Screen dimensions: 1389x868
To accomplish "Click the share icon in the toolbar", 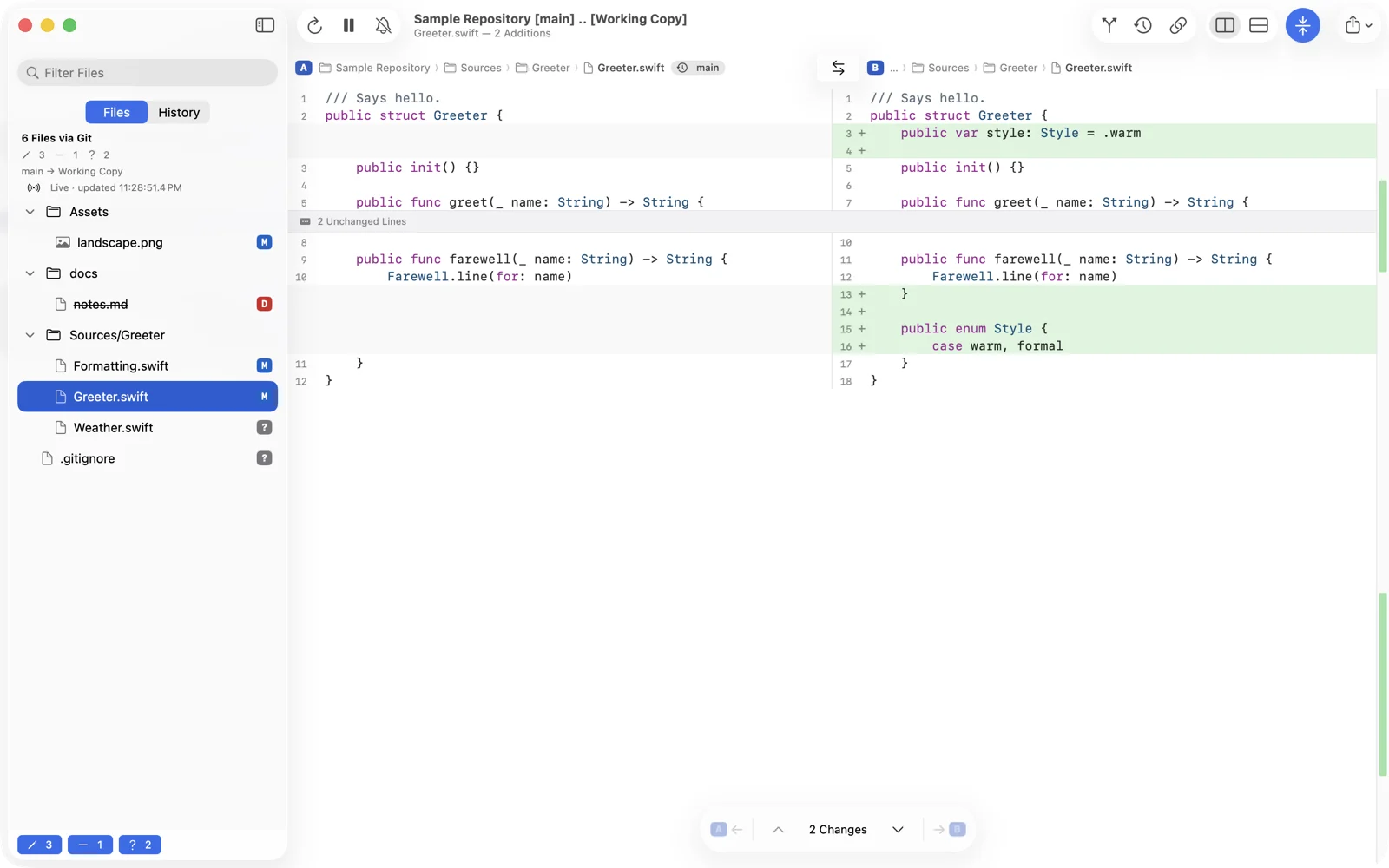I will (x=1358, y=25).
